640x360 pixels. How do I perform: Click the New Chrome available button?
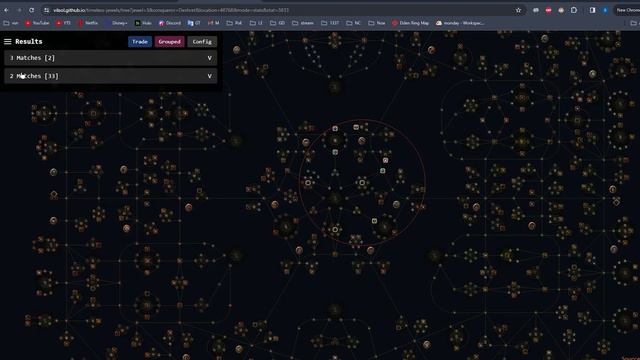(628, 10)
